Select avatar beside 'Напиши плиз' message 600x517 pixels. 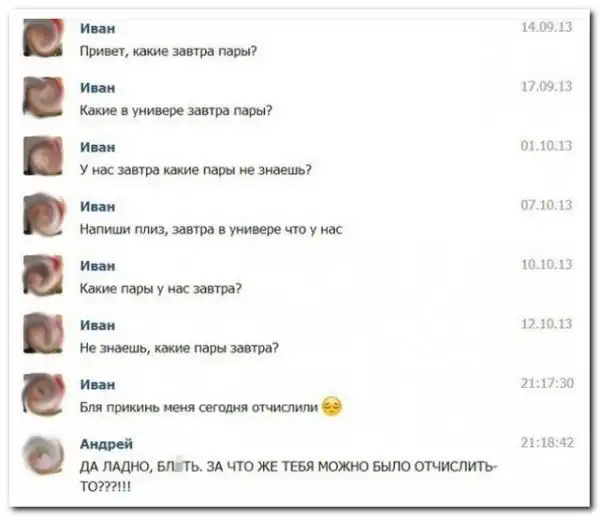43,216
